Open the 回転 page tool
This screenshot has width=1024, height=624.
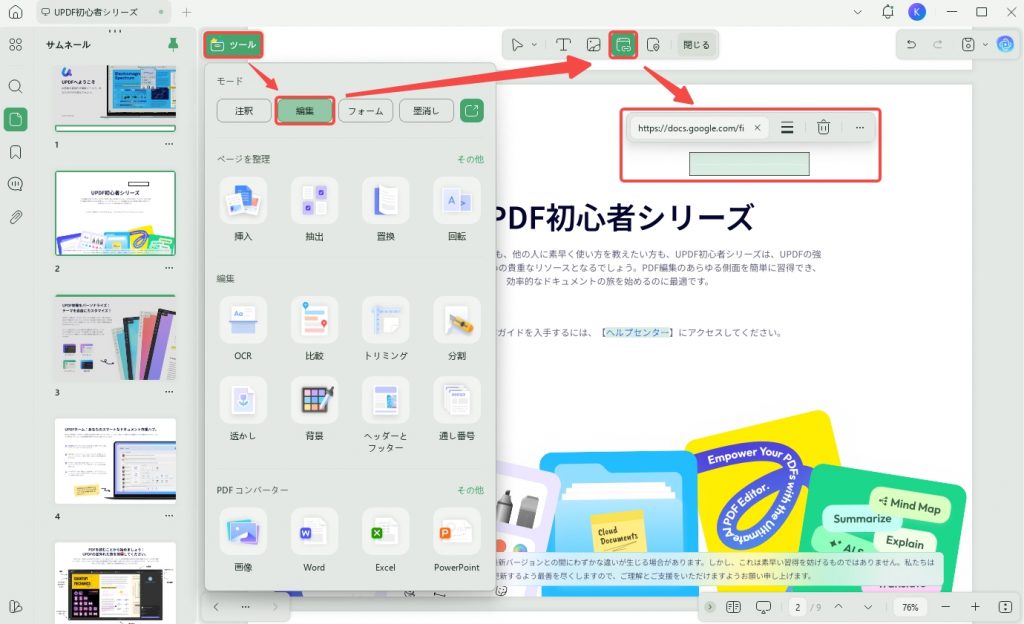point(456,209)
